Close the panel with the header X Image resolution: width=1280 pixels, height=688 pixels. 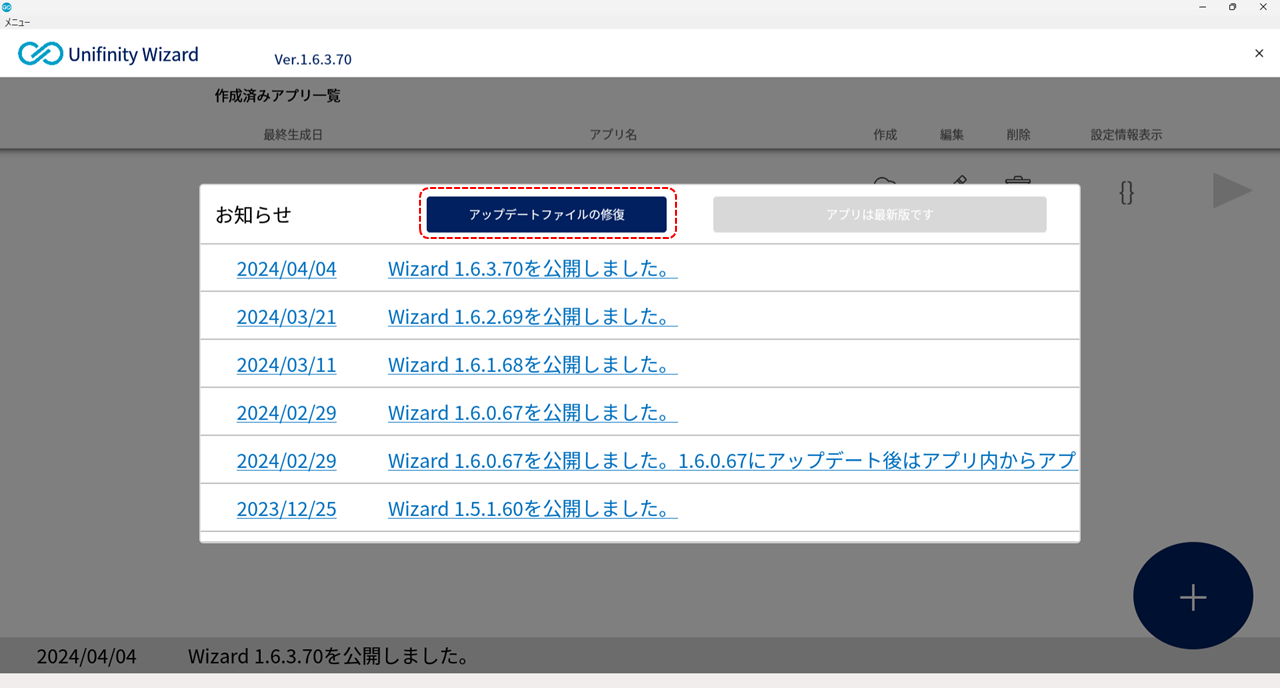[x=1259, y=53]
